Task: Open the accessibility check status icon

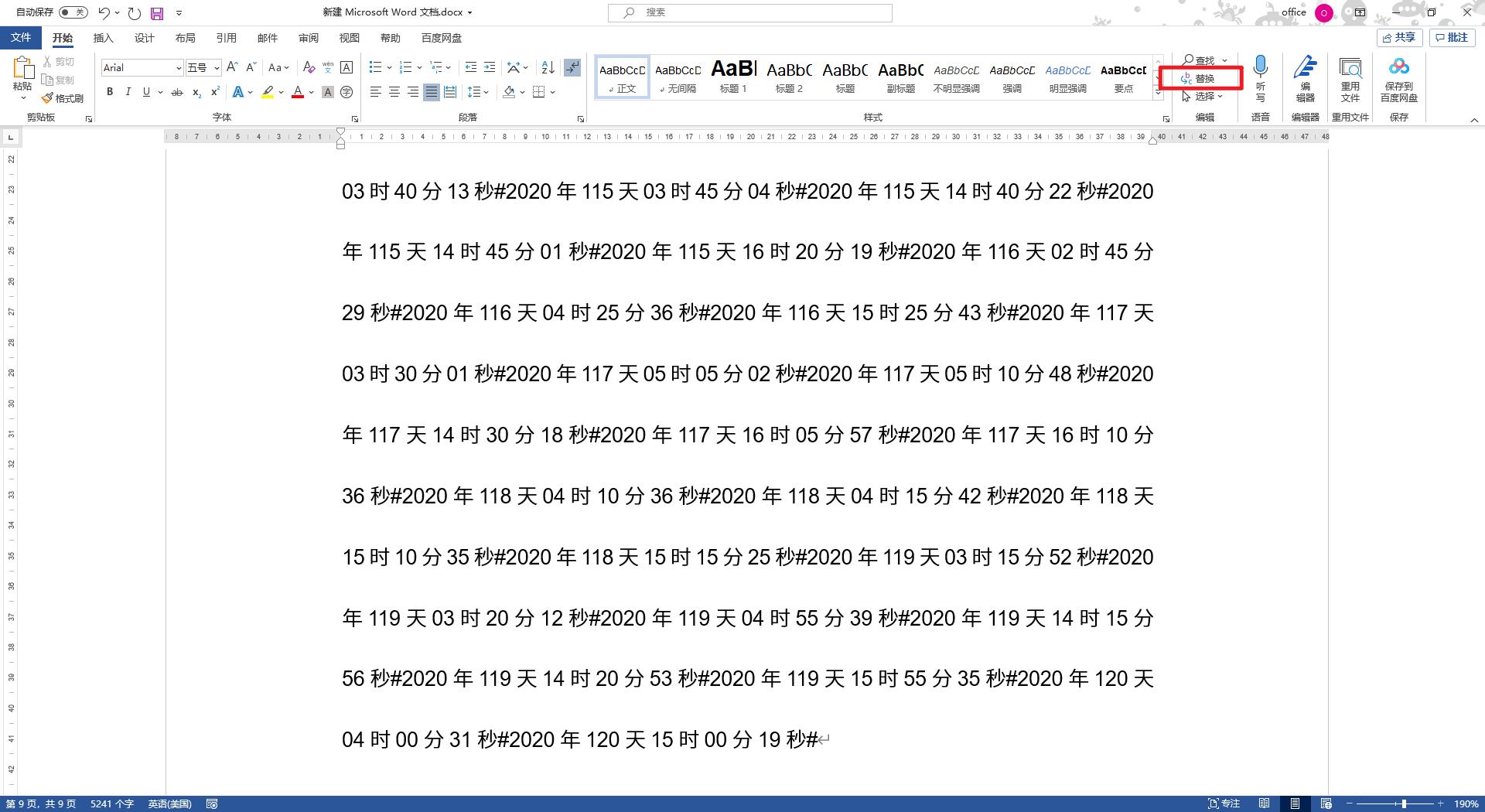Action: [212, 804]
